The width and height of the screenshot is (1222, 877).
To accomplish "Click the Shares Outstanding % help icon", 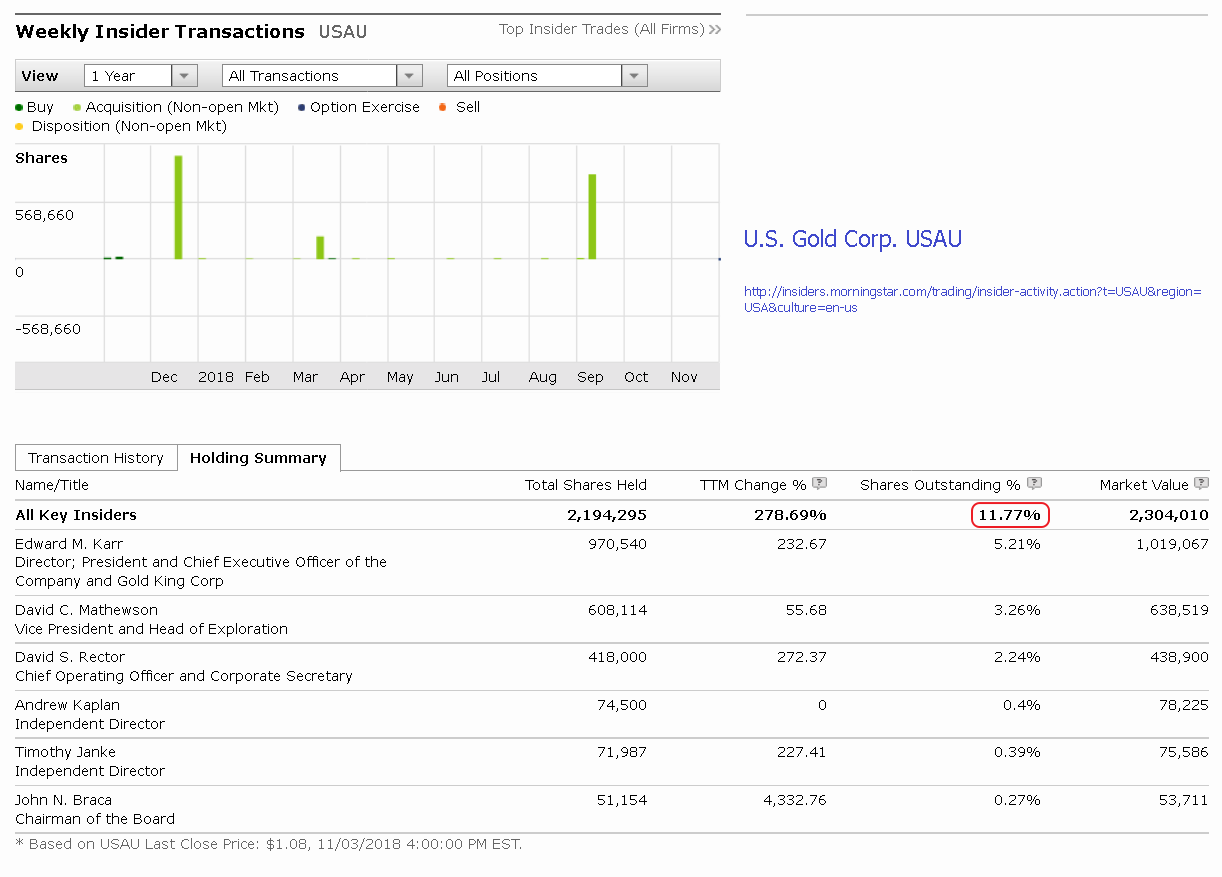I will tap(1035, 484).
